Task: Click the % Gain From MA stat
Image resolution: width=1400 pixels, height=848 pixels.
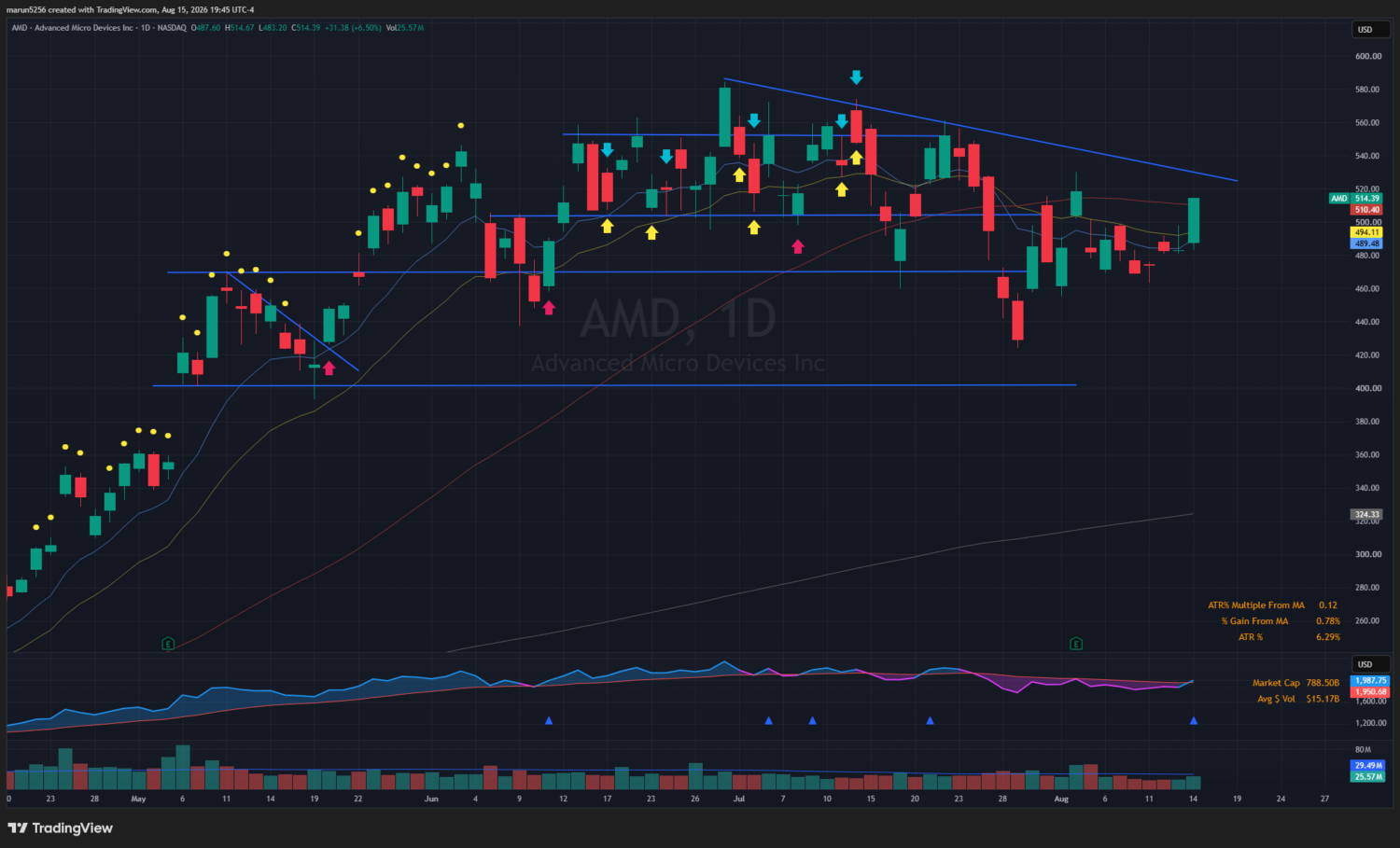Action: click(1281, 621)
